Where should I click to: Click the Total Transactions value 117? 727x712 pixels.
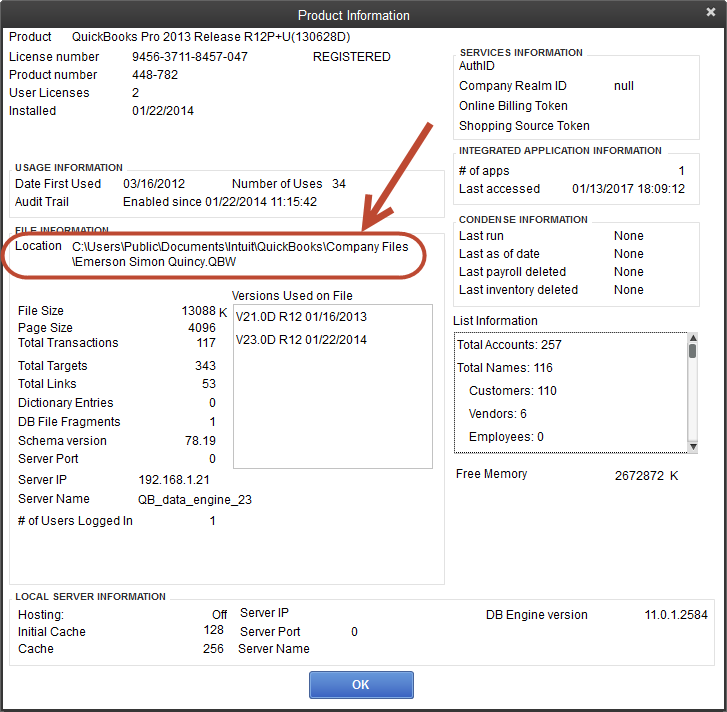pyautogui.click(x=206, y=343)
